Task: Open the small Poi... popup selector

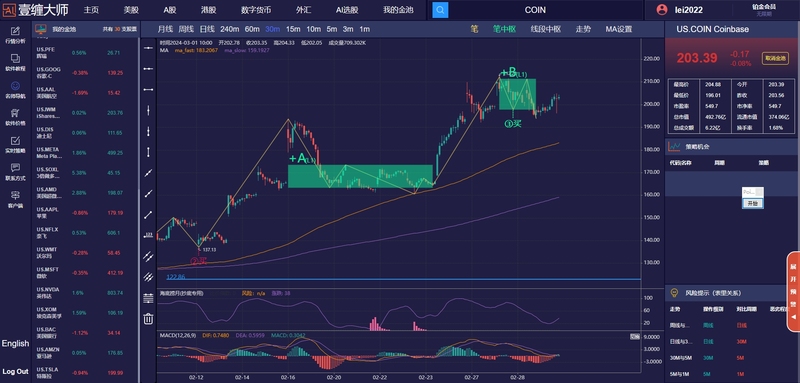Action: [753, 192]
